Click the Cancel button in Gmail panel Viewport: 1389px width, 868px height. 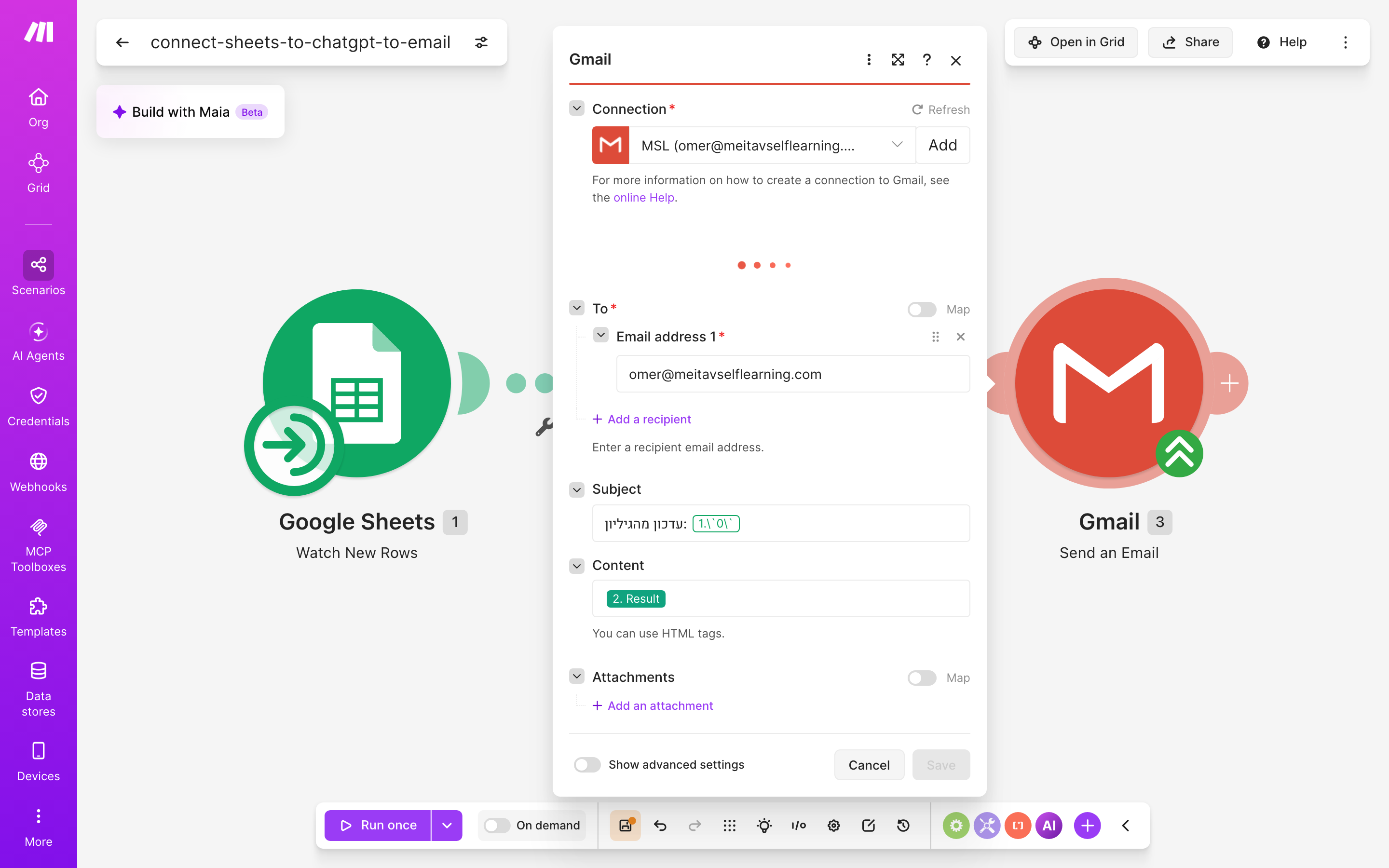point(869,765)
